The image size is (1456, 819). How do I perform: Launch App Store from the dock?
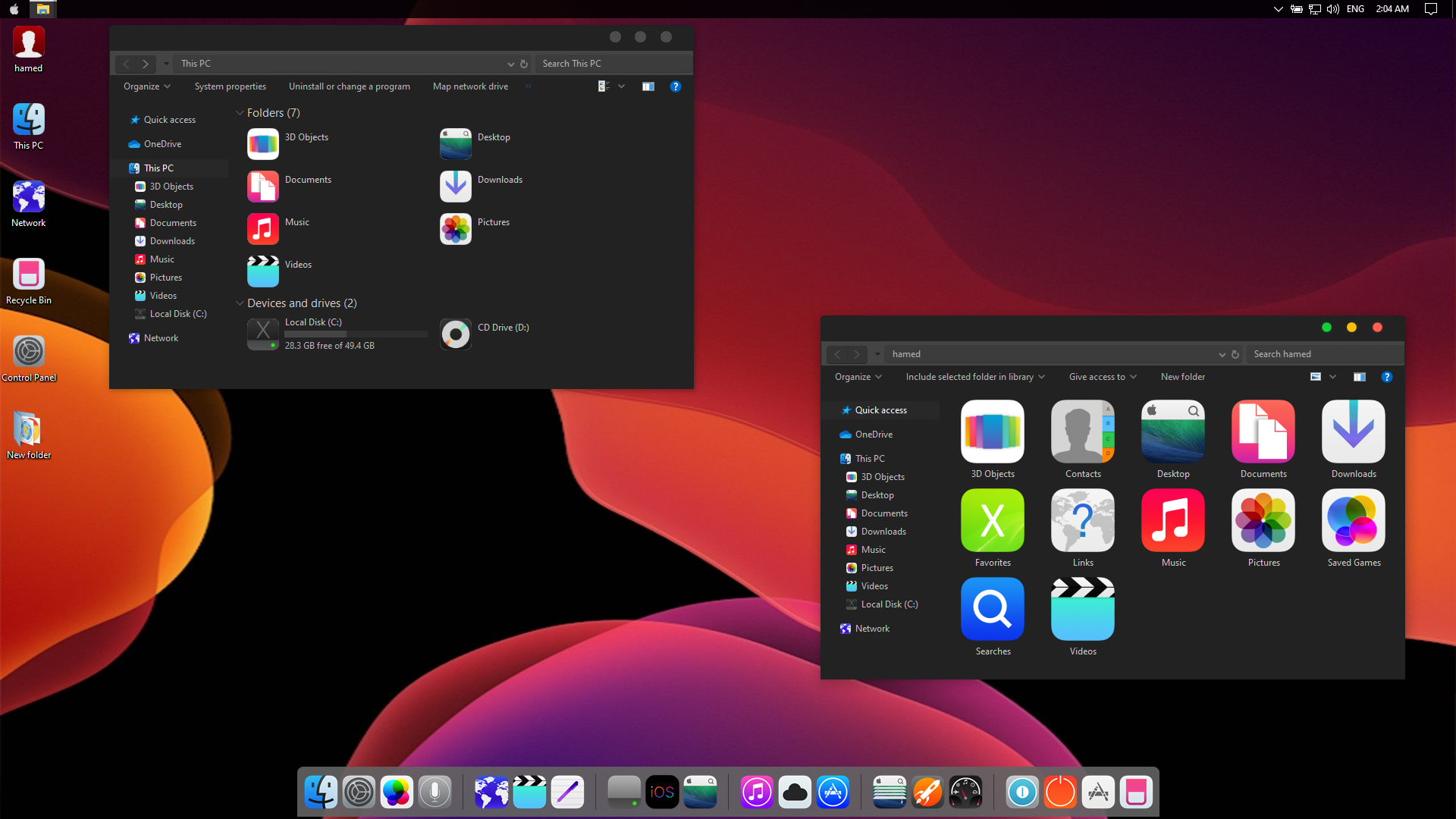click(833, 792)
